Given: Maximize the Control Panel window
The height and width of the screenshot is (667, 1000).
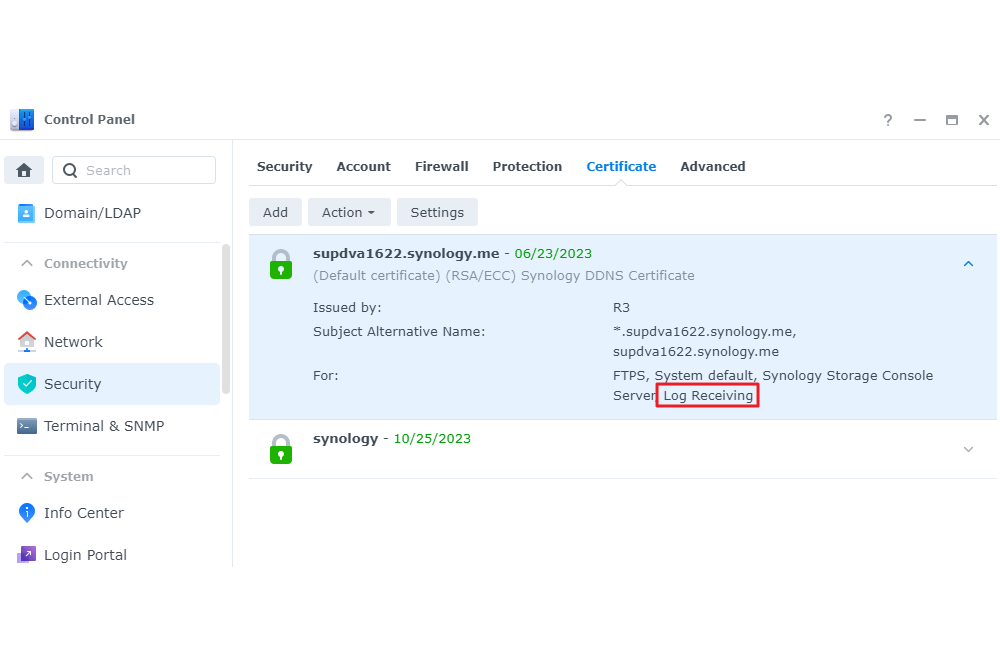Looking at the screenshot, I should click(952, 120).
